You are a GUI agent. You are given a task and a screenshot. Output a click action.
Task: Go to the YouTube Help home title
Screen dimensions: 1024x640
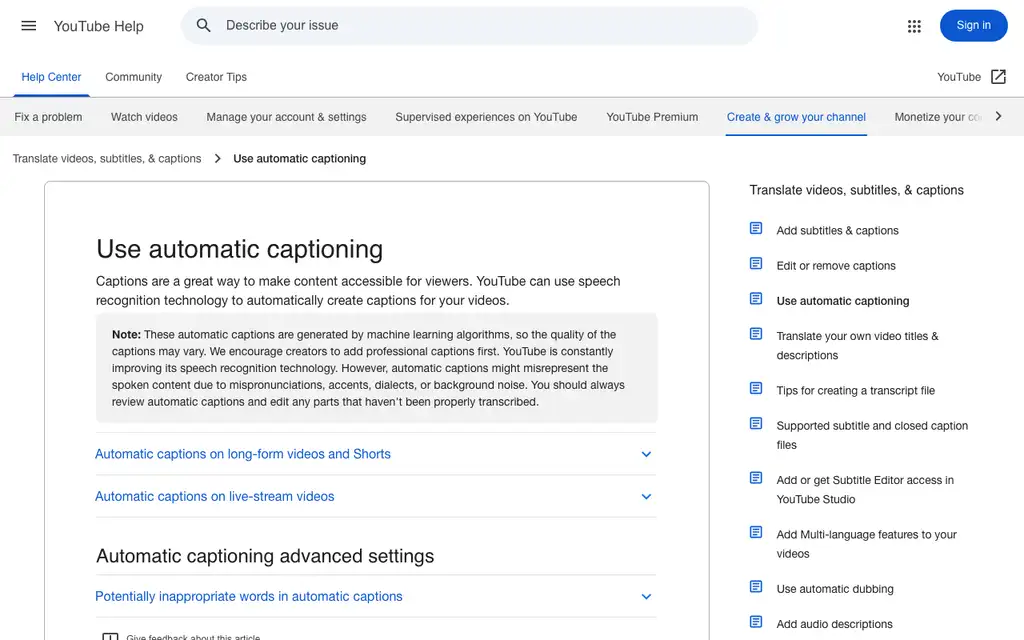coord(99,26)
